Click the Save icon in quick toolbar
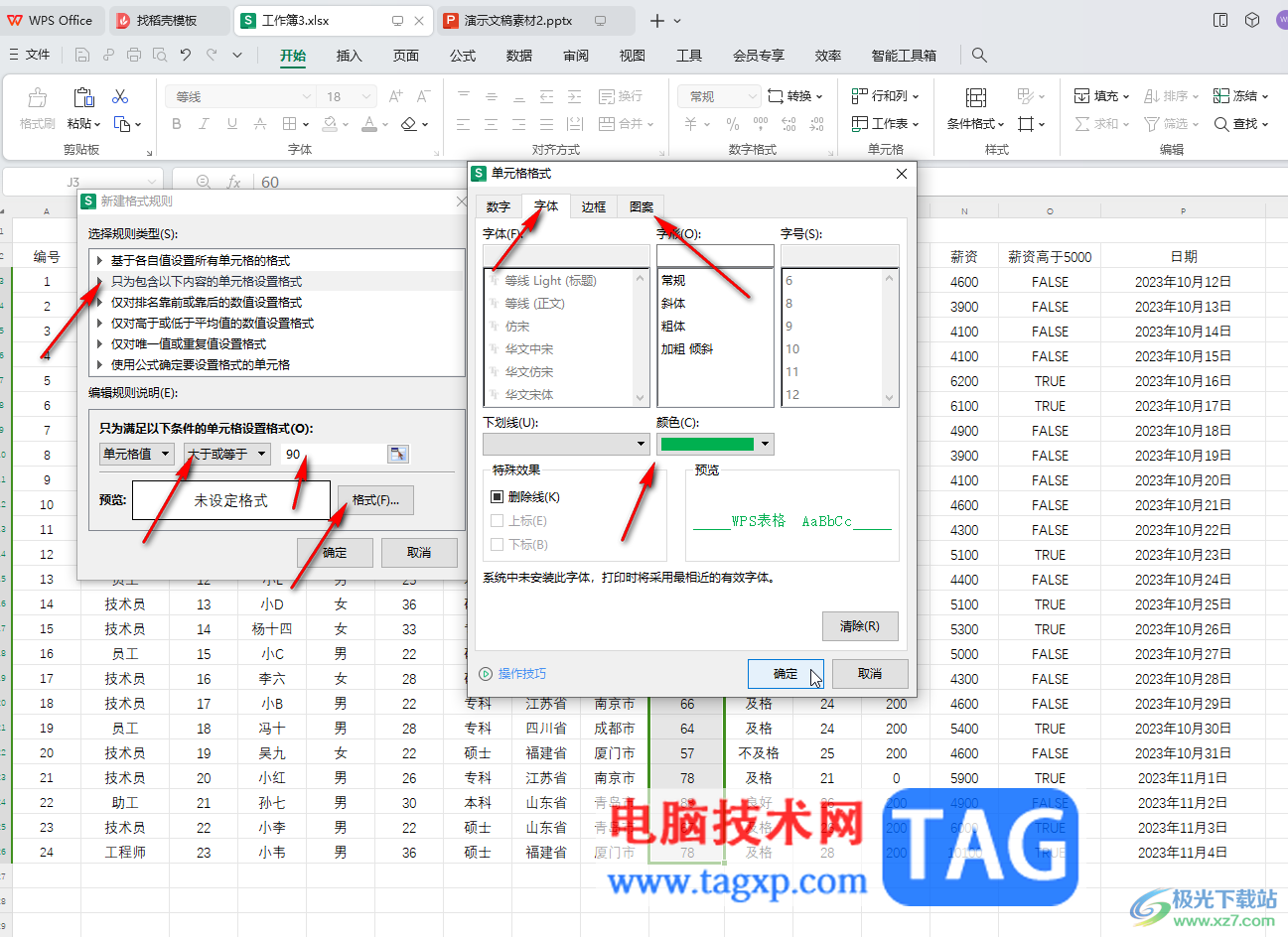 point(82,55)
